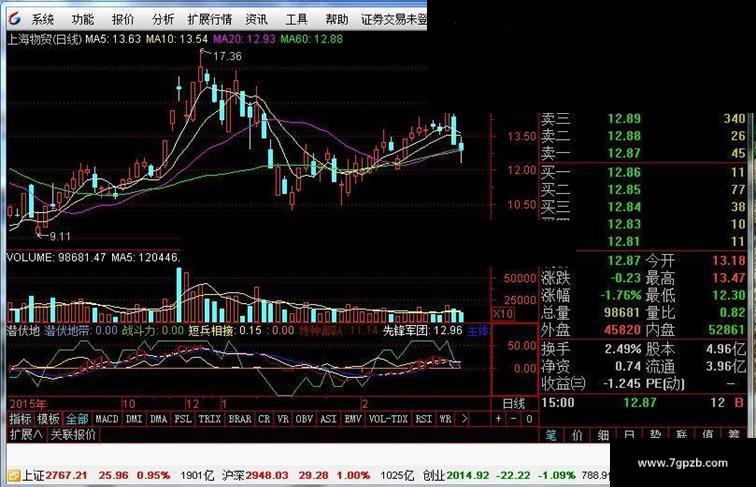This screenshot has width=756, height=487.
Task: Click the 上证 index value 2767.21
Action: 67,475
